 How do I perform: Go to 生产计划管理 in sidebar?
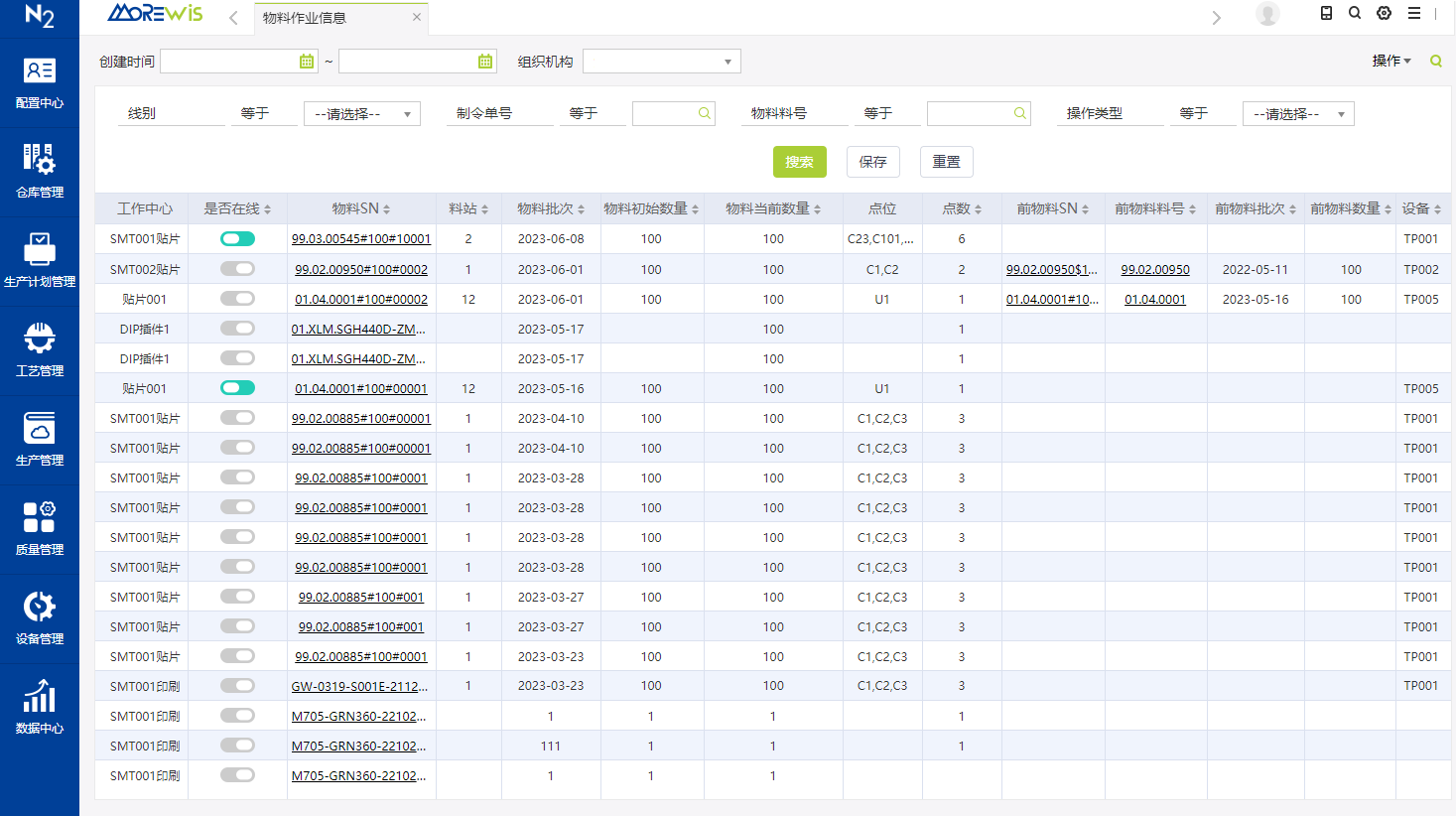[40, 260]
